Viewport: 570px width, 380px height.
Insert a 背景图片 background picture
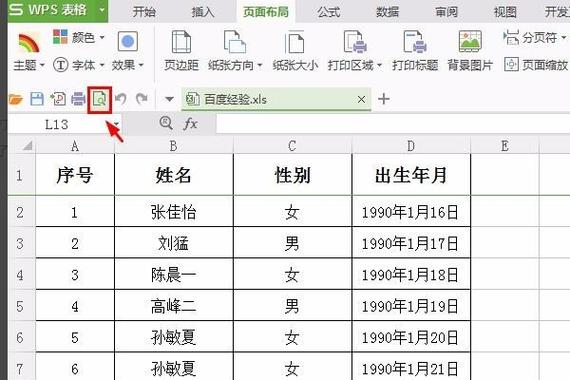470,51
